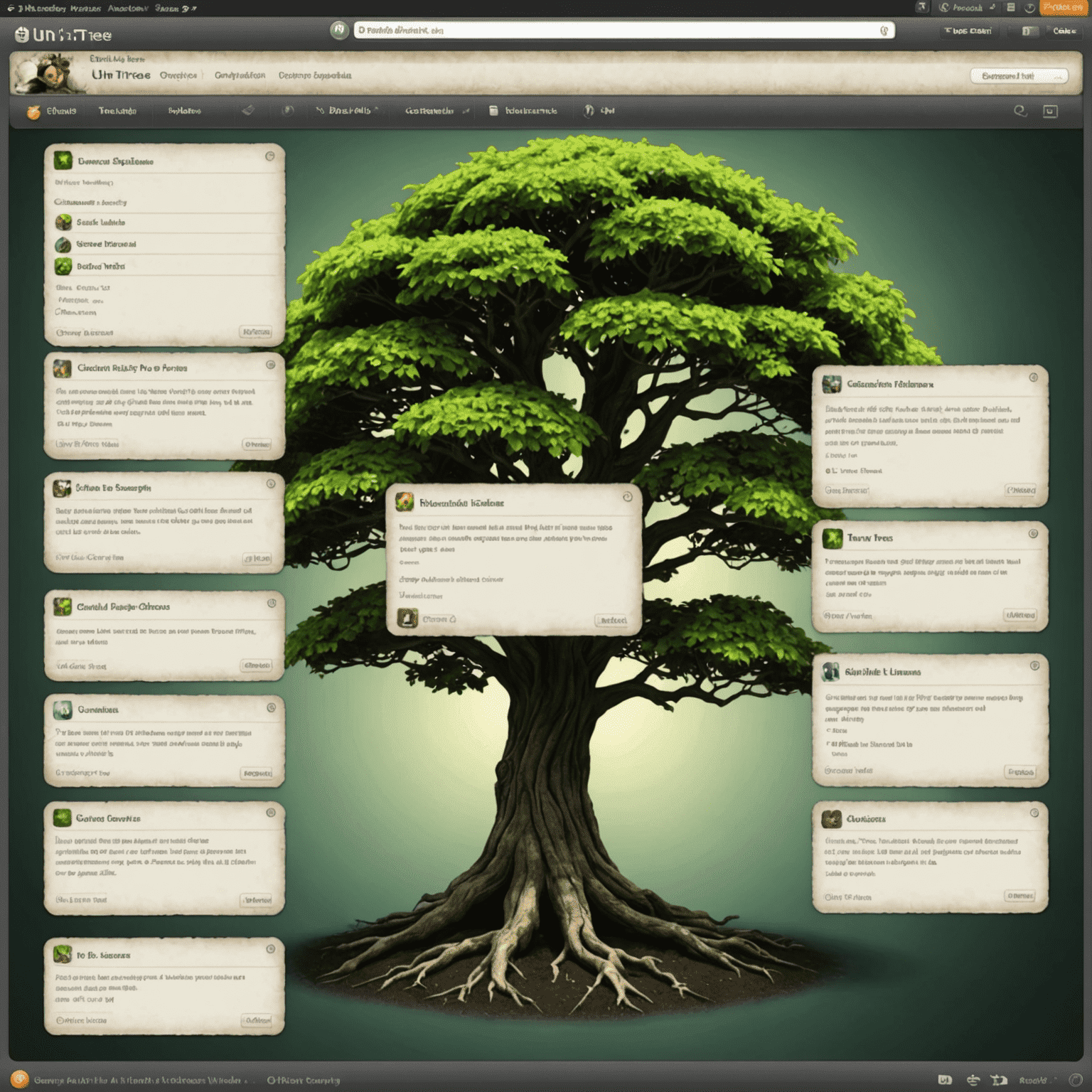
Task: Click the round toolbar icon just right of the tag icon
Action: pos(288,110)
